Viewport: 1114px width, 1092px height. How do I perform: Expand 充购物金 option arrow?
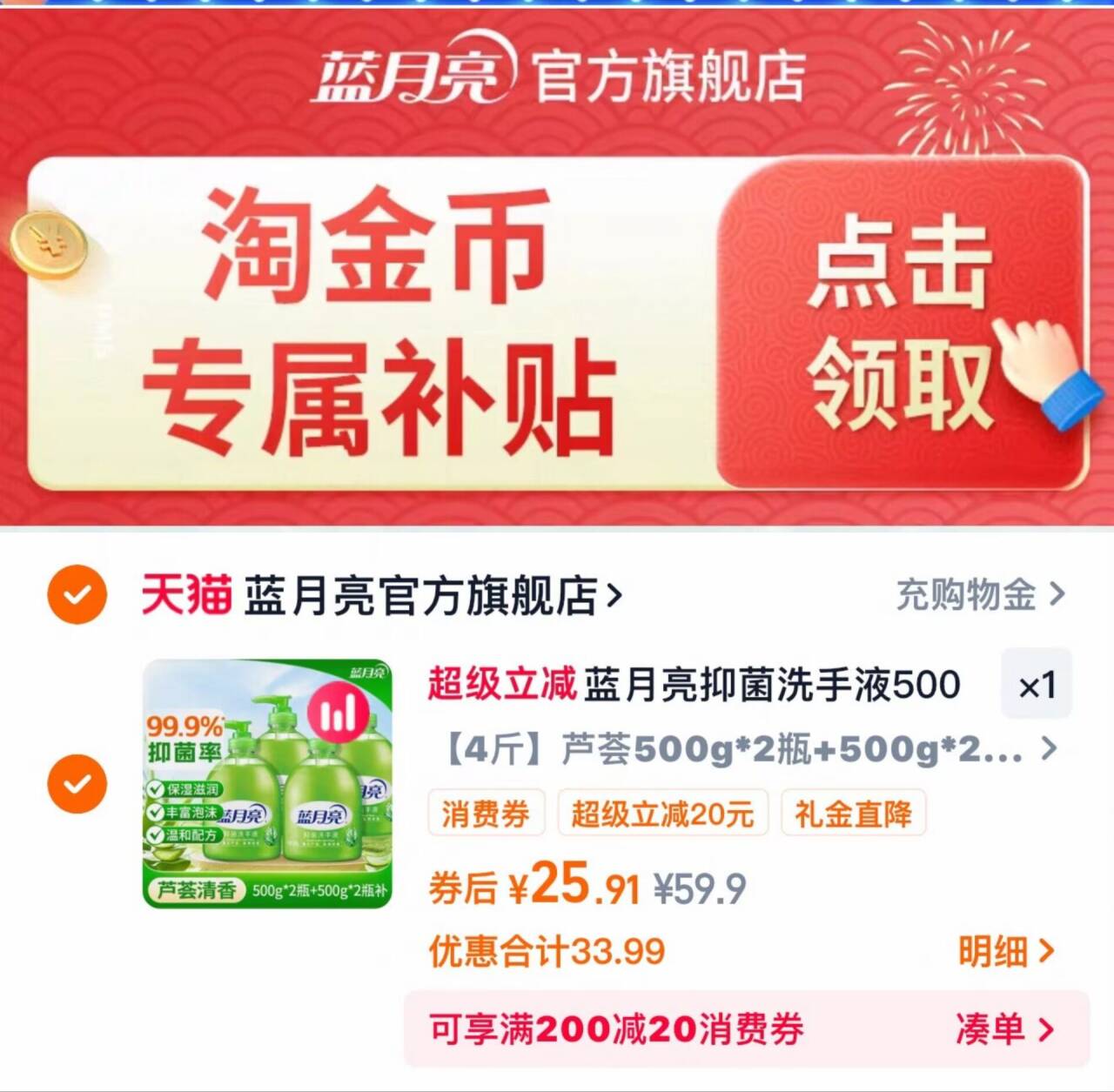tap(1057, 594)
